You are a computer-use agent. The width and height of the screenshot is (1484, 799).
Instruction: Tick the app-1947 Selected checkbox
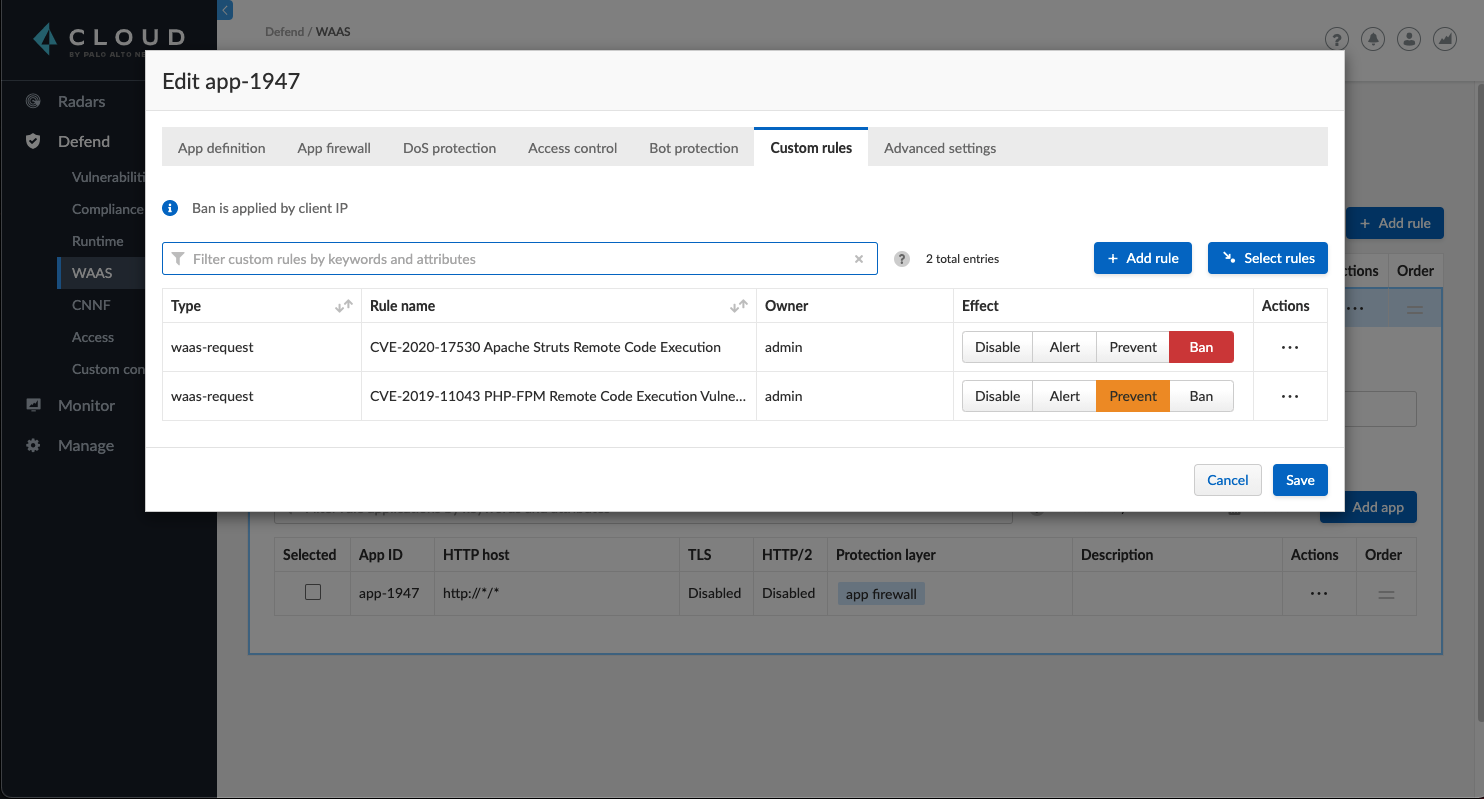(x=313, y=592)
